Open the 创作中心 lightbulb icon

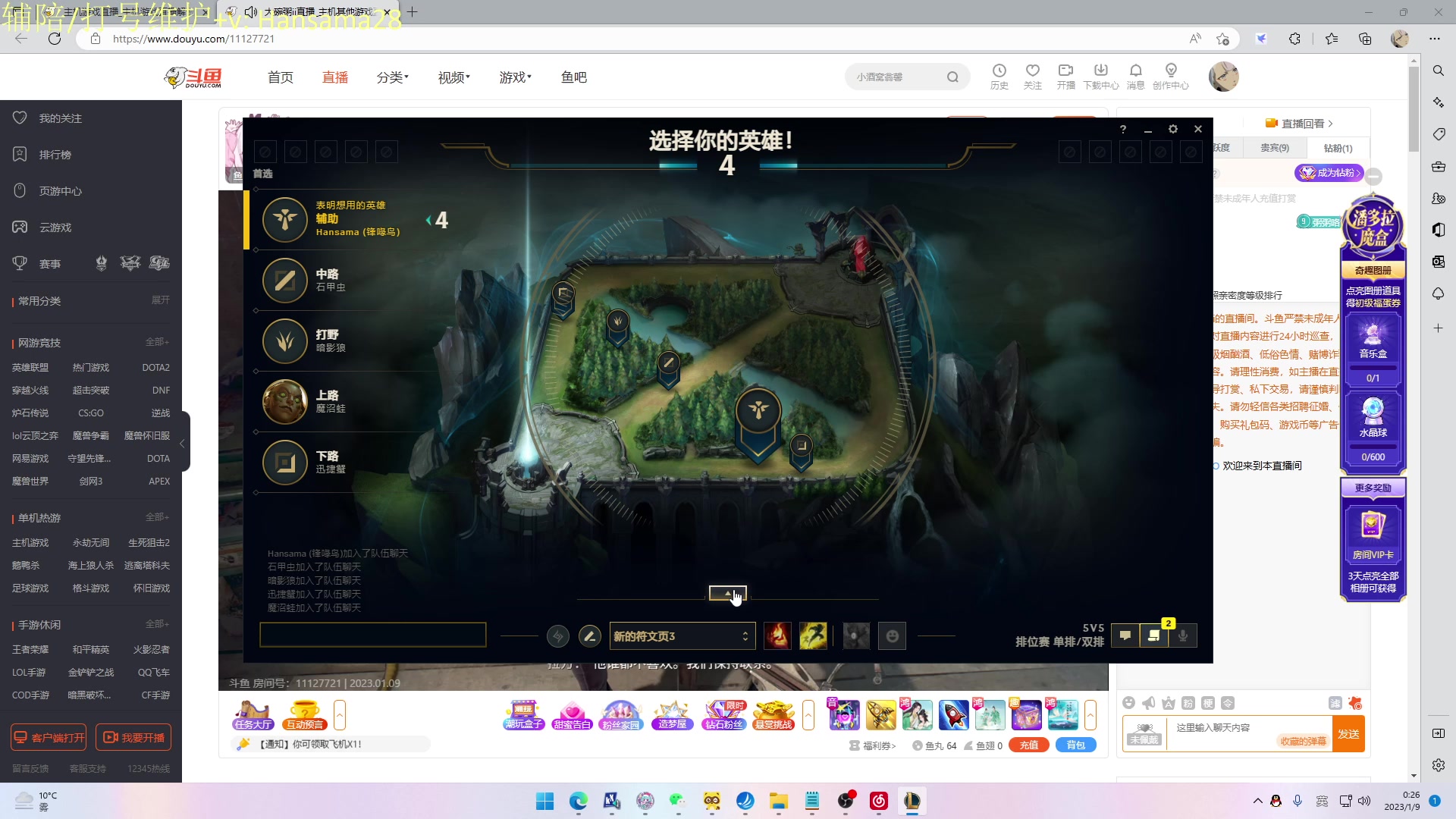(1171, 77)
